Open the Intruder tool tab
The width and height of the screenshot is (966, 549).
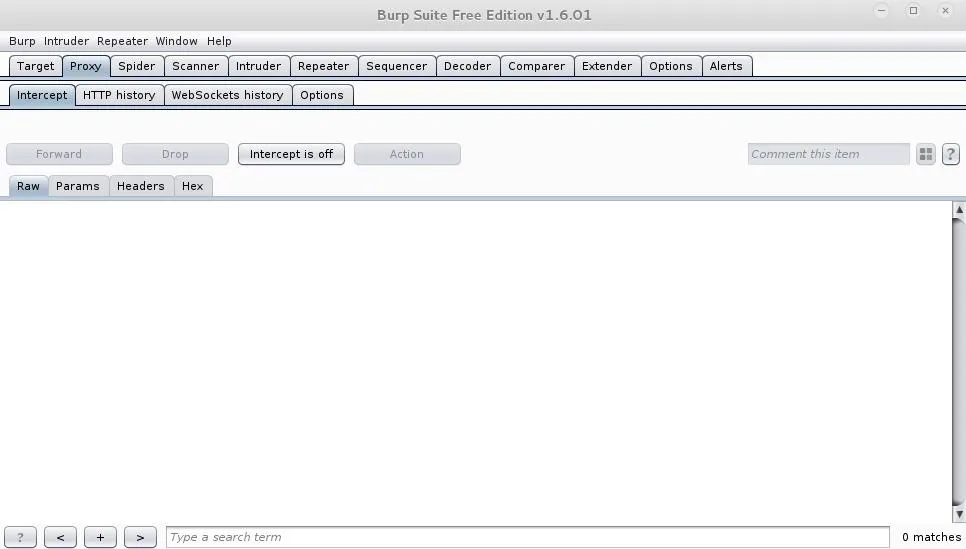tap(258, 66)
